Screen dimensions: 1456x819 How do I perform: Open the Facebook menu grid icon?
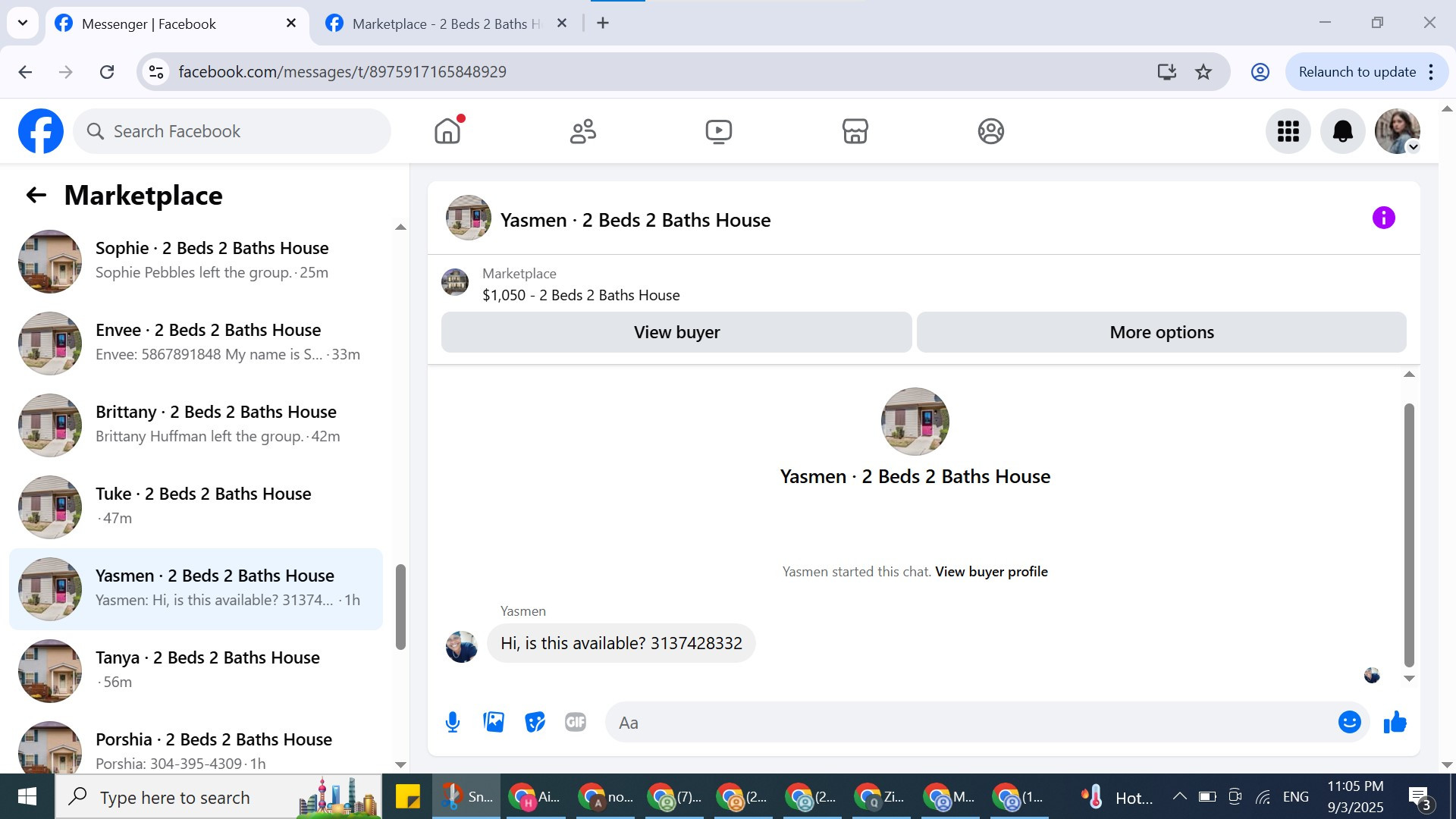pos(1288,131)
